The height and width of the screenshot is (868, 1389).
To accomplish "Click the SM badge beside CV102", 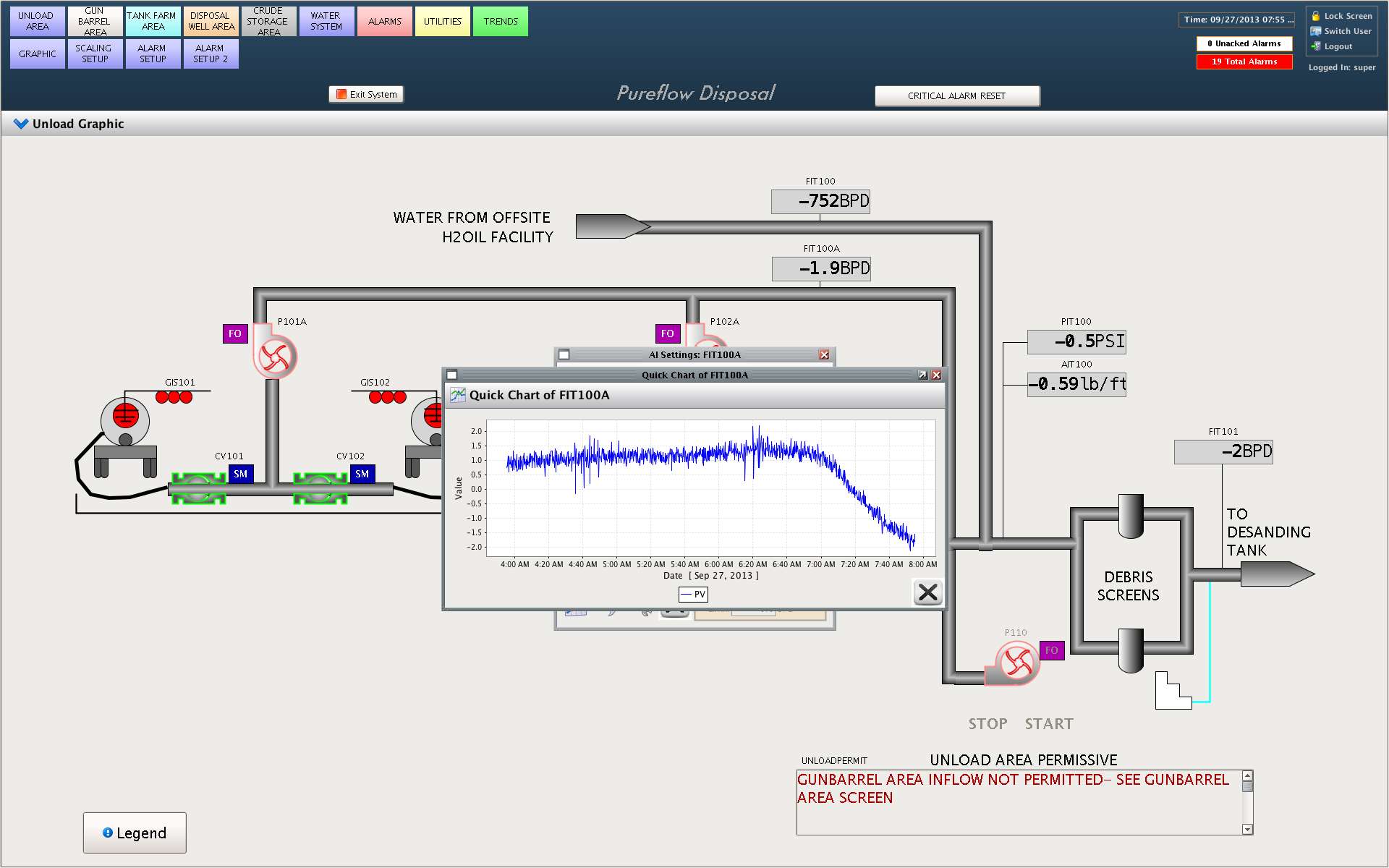I will (362, 474).
